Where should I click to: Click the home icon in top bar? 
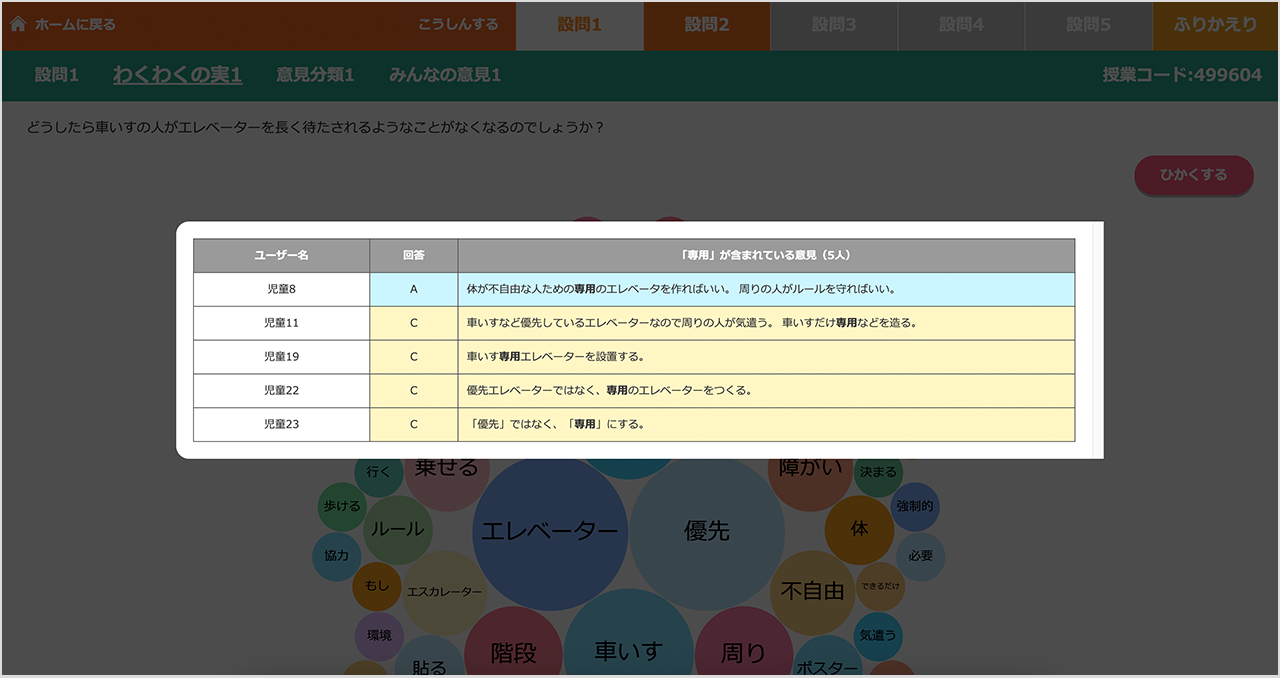click(x=17, y=25)
